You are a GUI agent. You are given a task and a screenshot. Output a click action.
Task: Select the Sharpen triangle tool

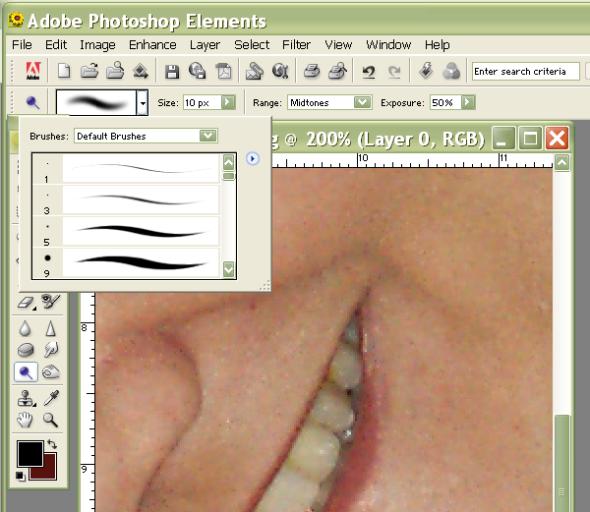(50, 328)
